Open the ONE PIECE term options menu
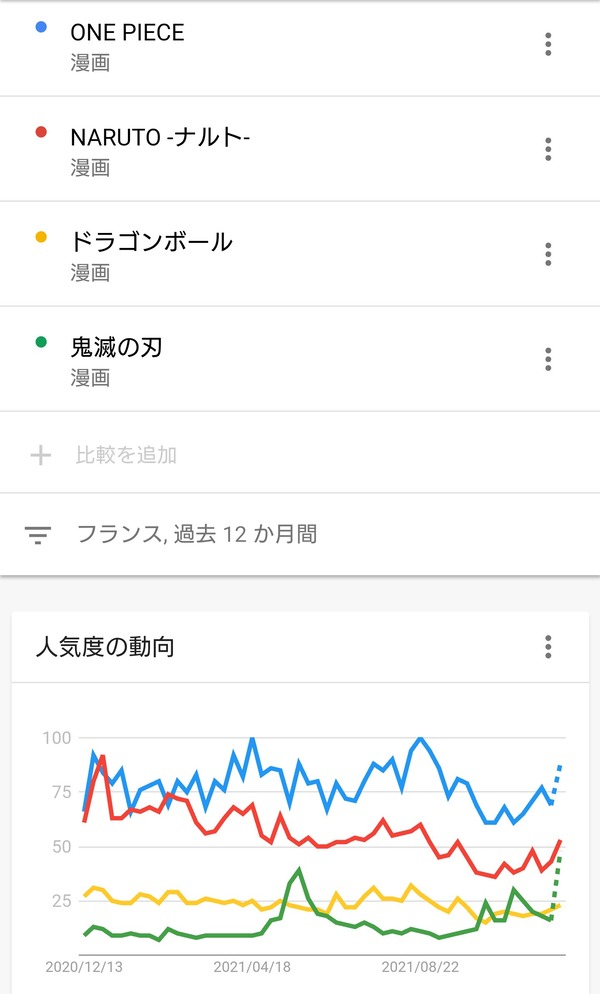 [x=548, y=44]
